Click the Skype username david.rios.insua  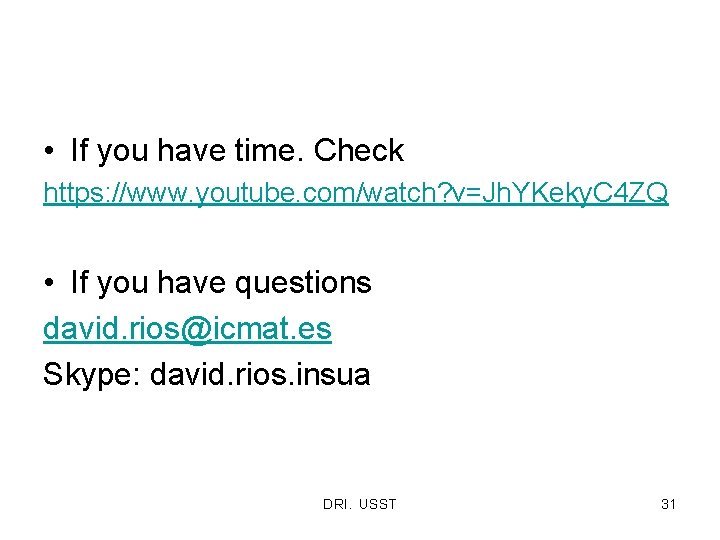pyautogui.click(x=260, y=375)
